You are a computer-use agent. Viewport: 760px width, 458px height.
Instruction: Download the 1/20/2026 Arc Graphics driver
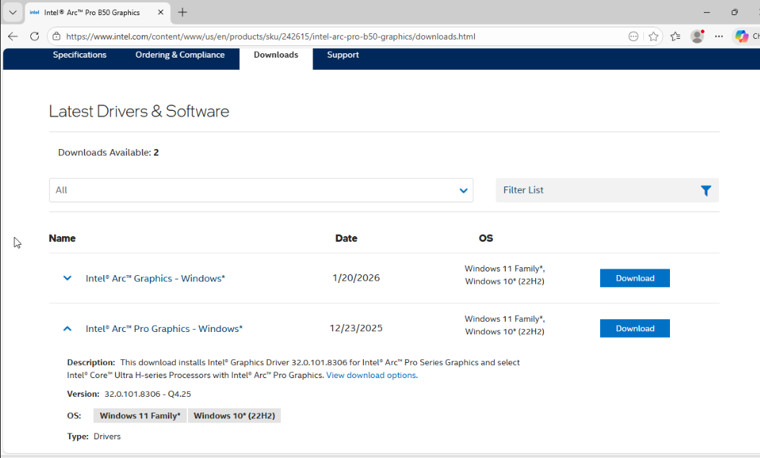point(635,278)
